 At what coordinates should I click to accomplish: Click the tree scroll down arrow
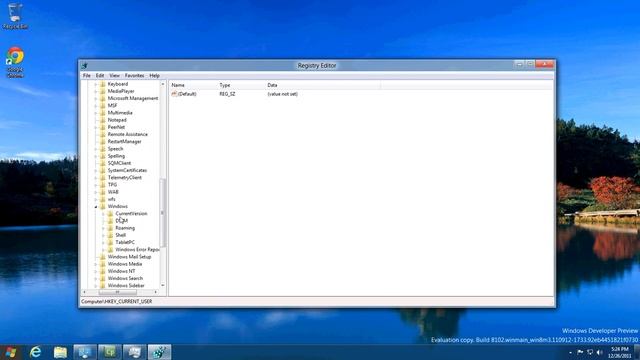point(163,286)
